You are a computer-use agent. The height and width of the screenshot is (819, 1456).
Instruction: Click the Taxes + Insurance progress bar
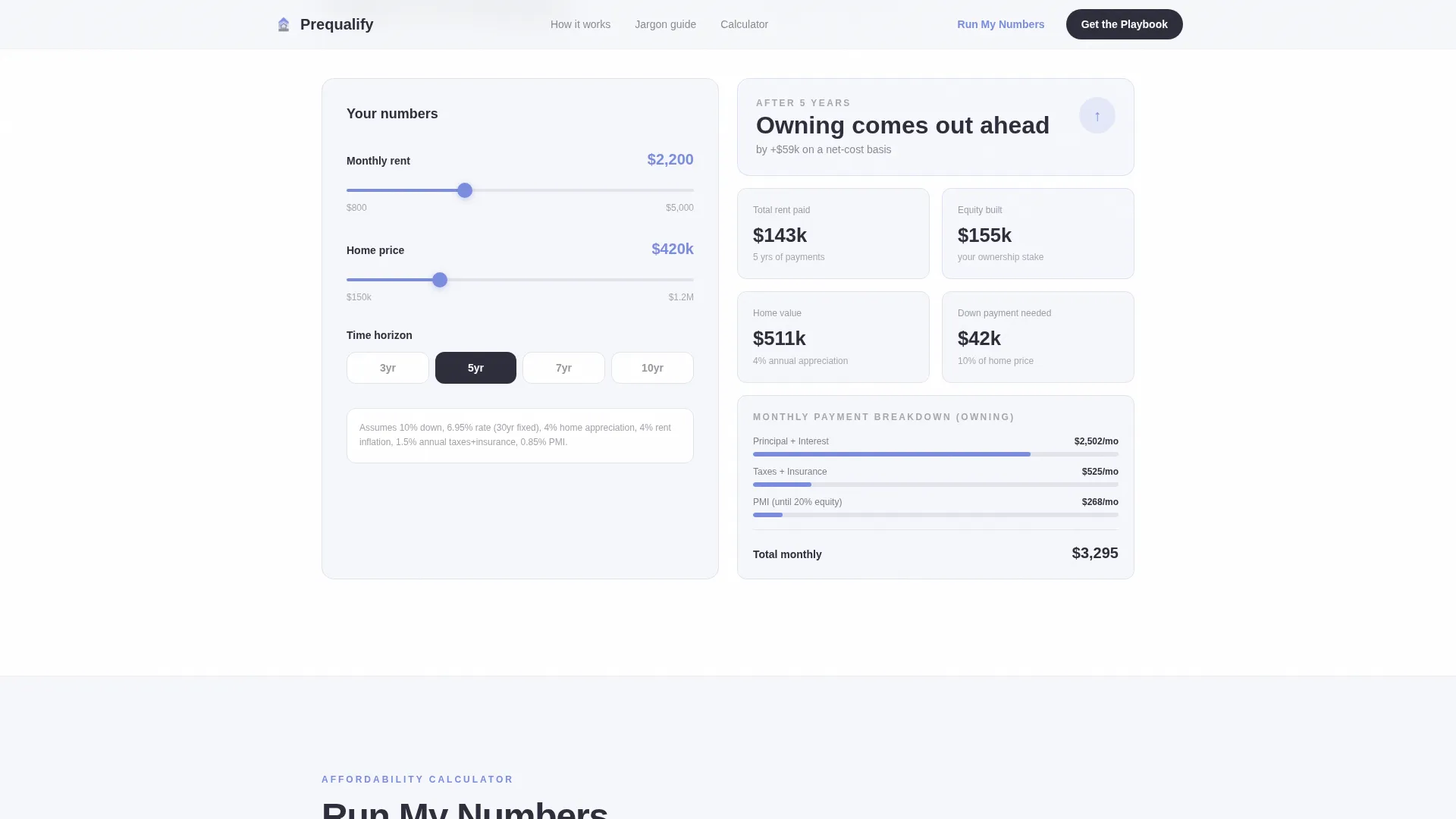[x=936, y=485]
